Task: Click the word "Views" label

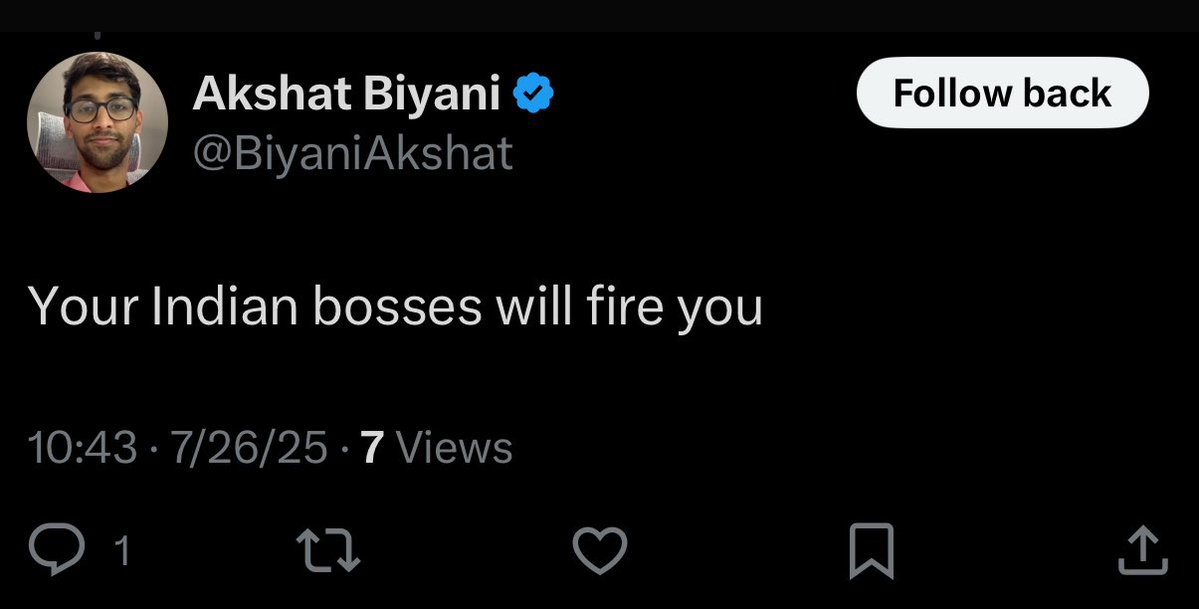Action: point(454,448)
